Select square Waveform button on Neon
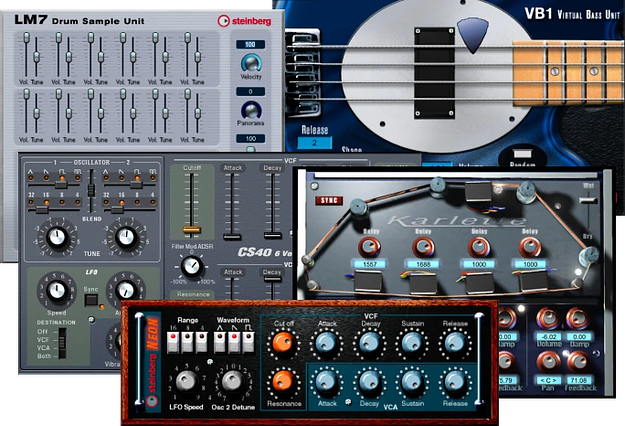This screenshot has height=426, width=625. (x=248, y=343)
